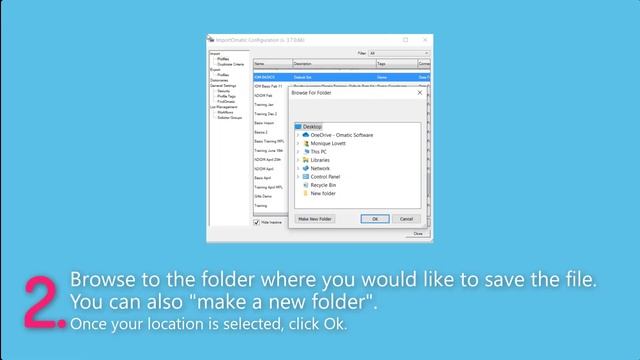Select FindOmatic in the left tree
Viewport: 640px width, 360px height.
pyautogui.click(x=226, y=102)
